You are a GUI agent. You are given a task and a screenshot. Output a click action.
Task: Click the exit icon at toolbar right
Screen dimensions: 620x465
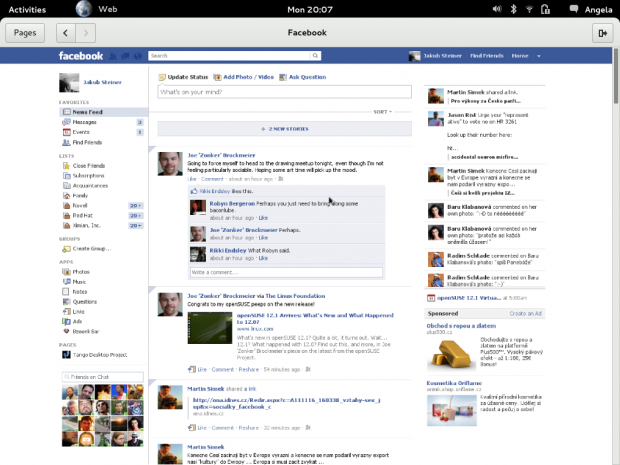coord(602,33)
